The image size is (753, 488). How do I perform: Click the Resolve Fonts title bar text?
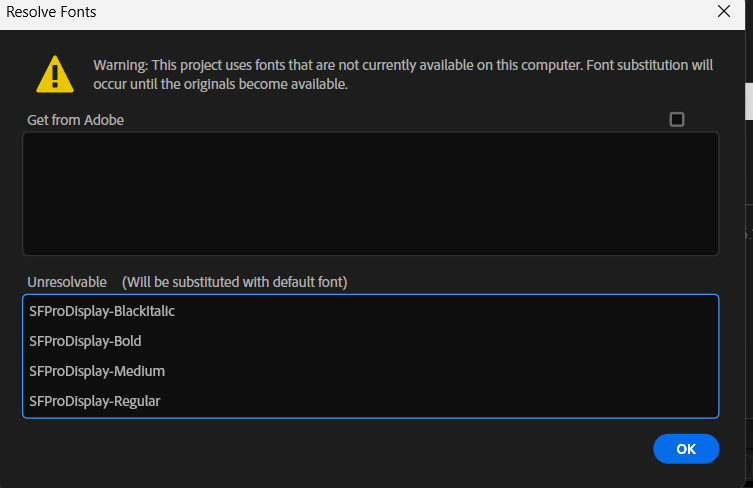[52, 13]
